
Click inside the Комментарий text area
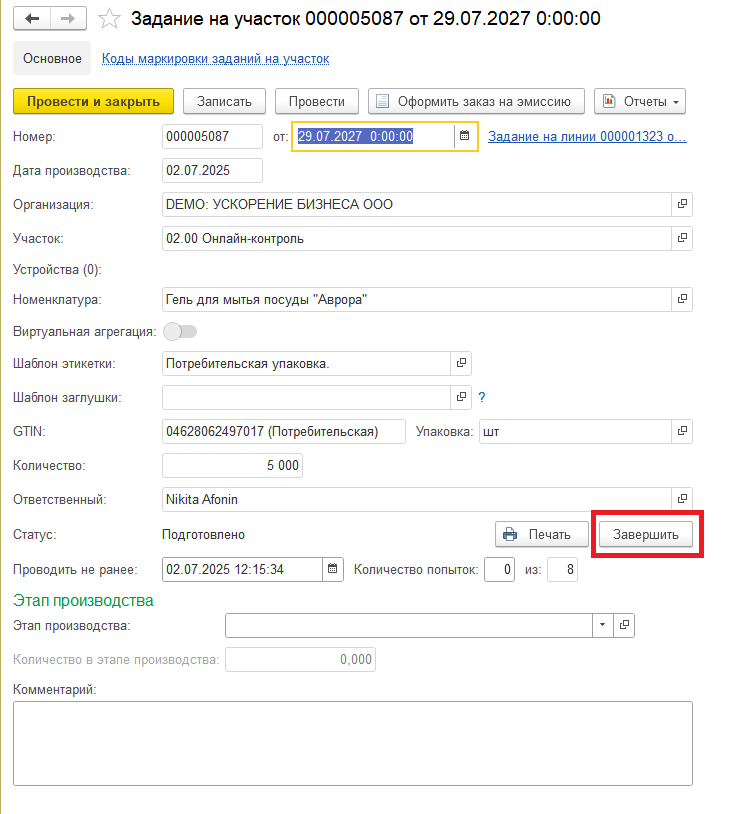353,743
